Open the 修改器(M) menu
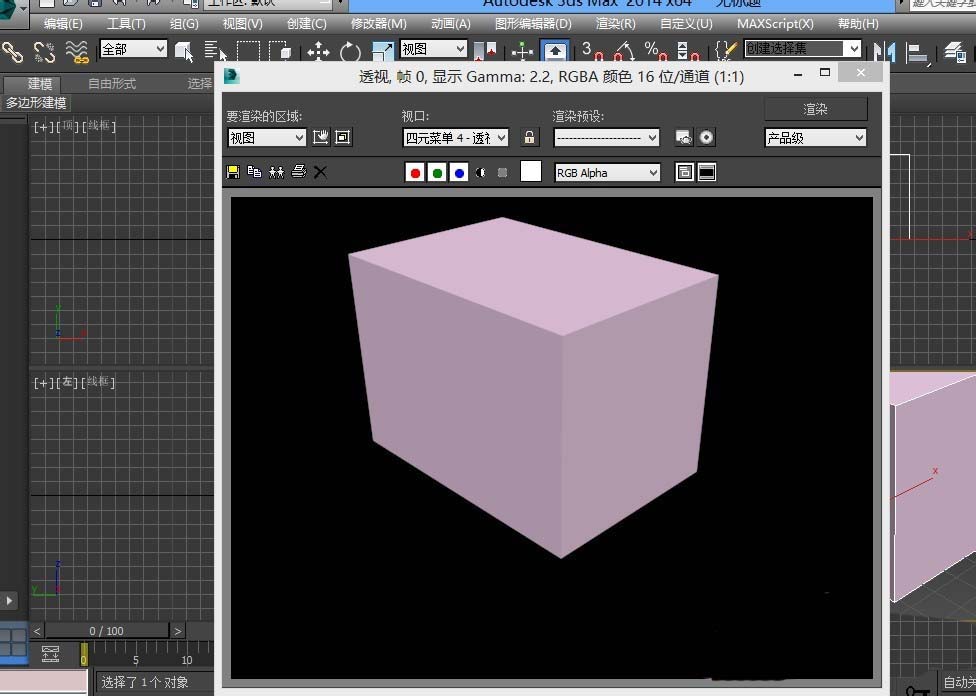The width and height of the screenshot is (976, 696). click(x=378, y=23)
